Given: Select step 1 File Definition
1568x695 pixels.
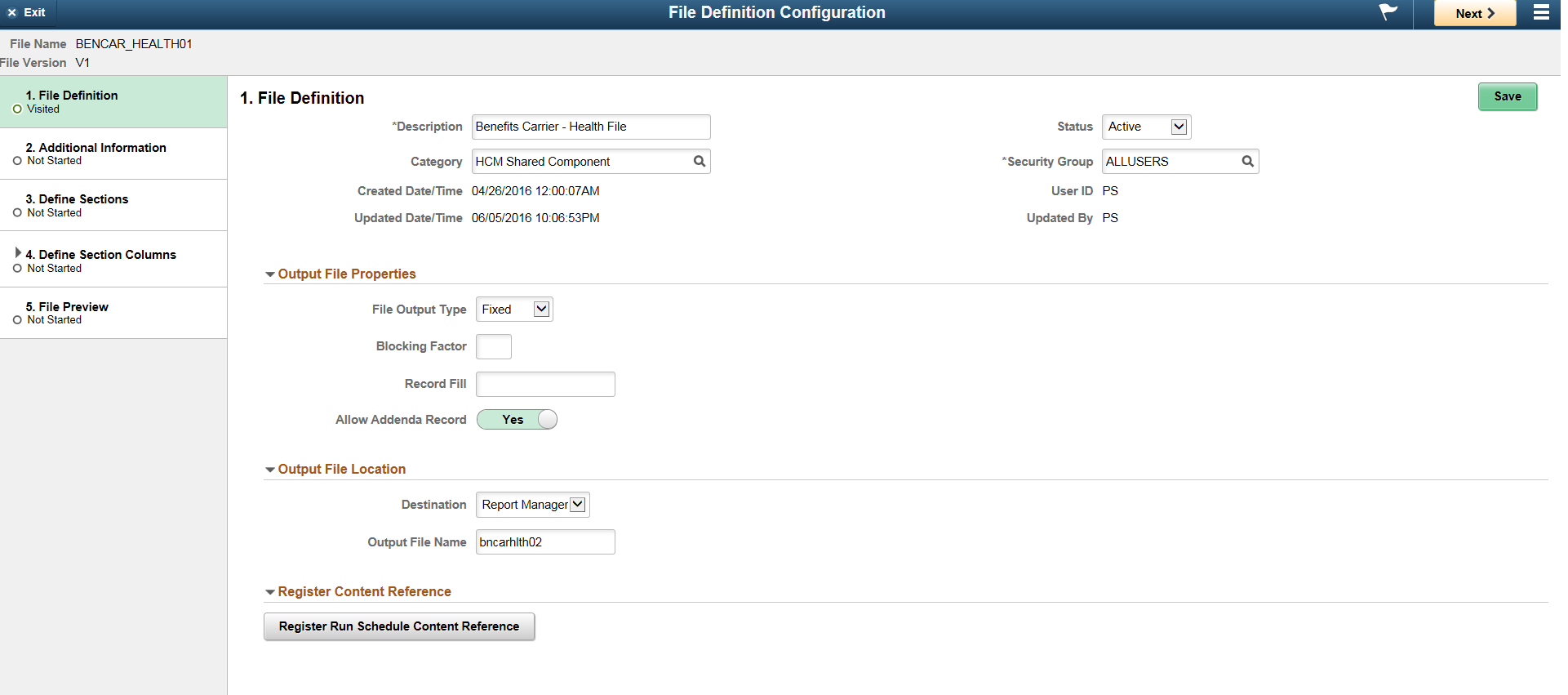Looking at the screenshot, I should coord(113,101).
